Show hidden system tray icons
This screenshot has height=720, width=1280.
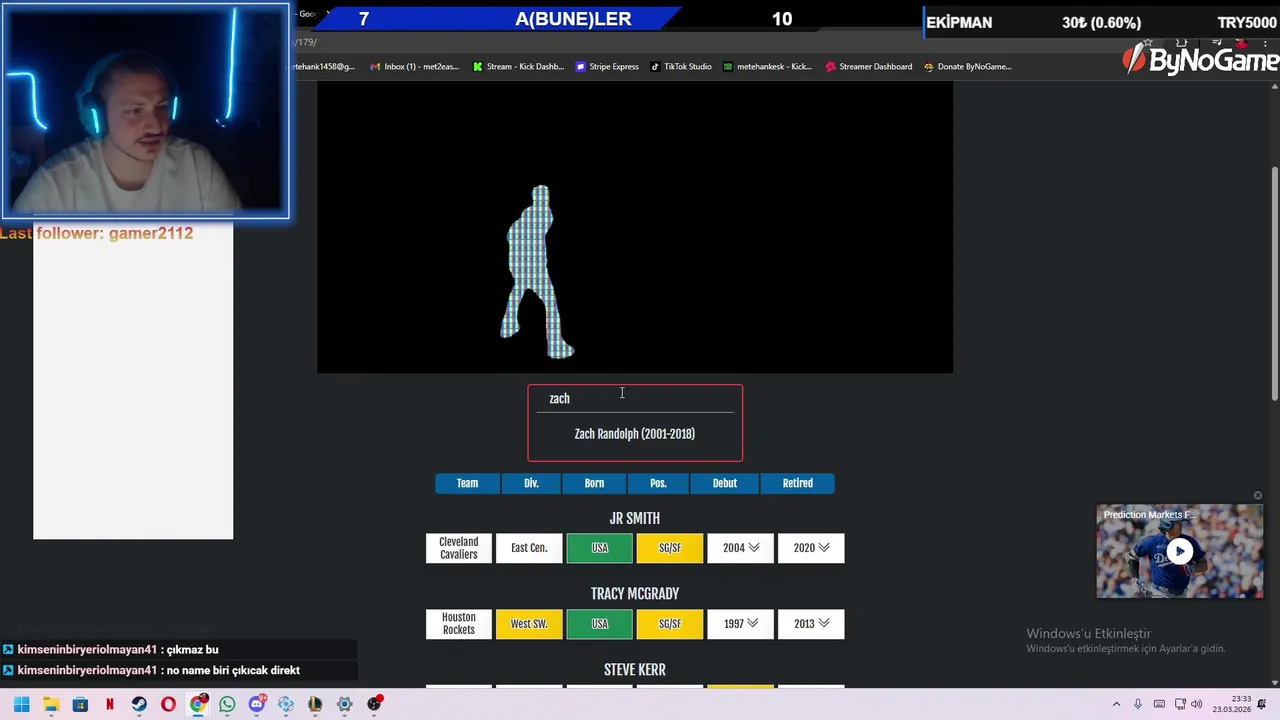click(x=1116, y=704)
